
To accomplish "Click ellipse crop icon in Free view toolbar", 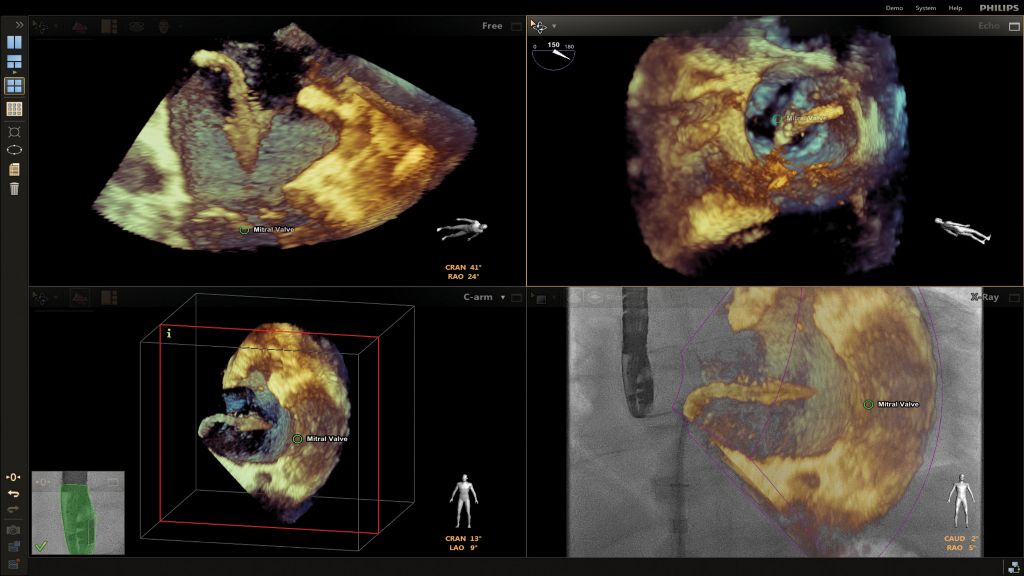I will 136,26.
